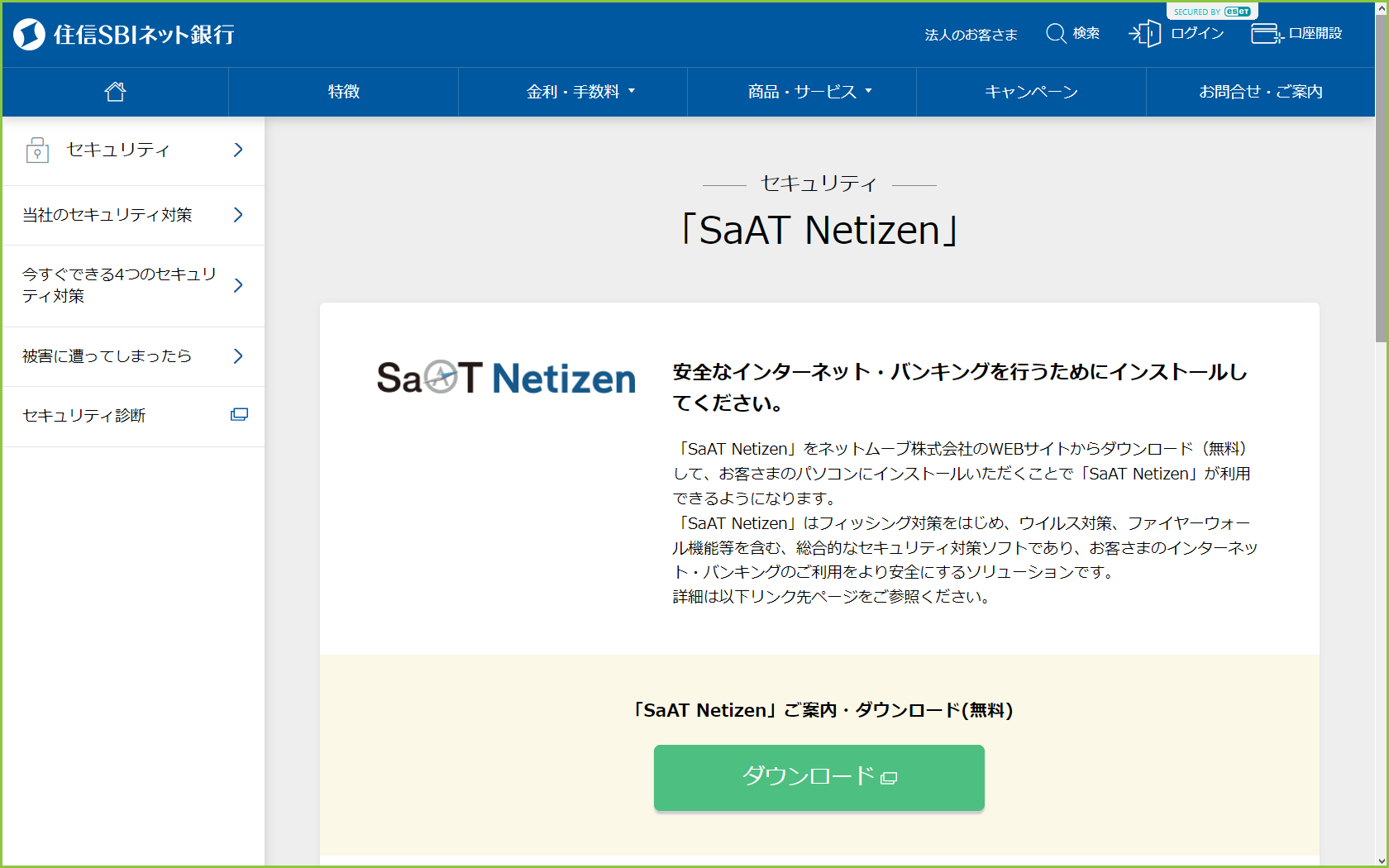Open 被害に遭ってしまったら sidebar item
The height and width of the screenshot is (868, 1389).
coord(134,357)
